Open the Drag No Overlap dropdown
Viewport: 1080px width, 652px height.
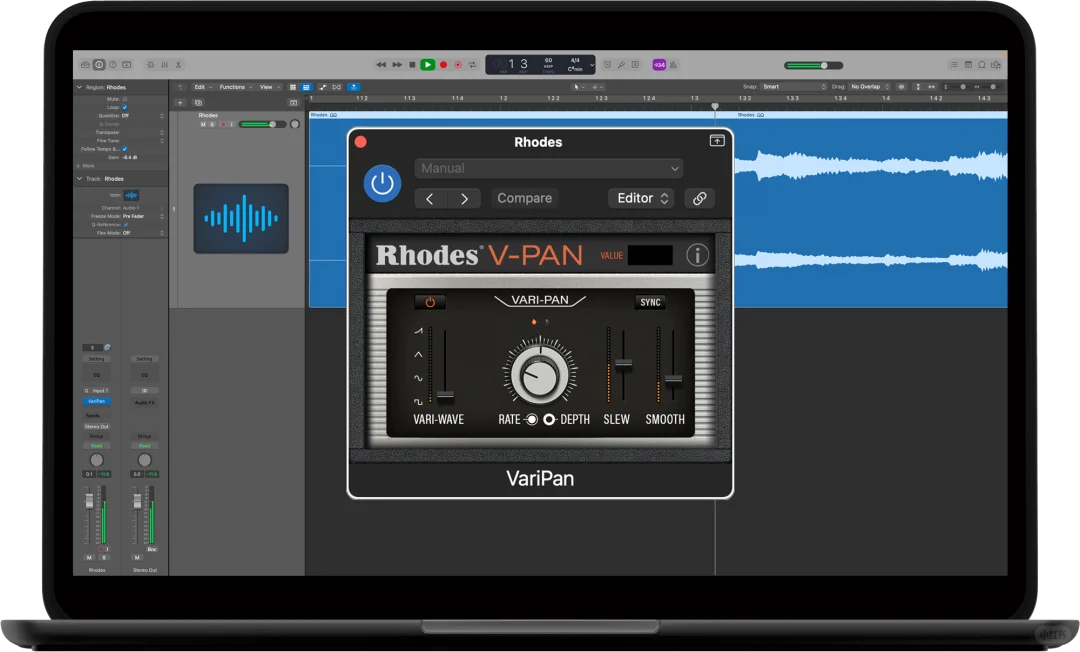click(870, 87)
